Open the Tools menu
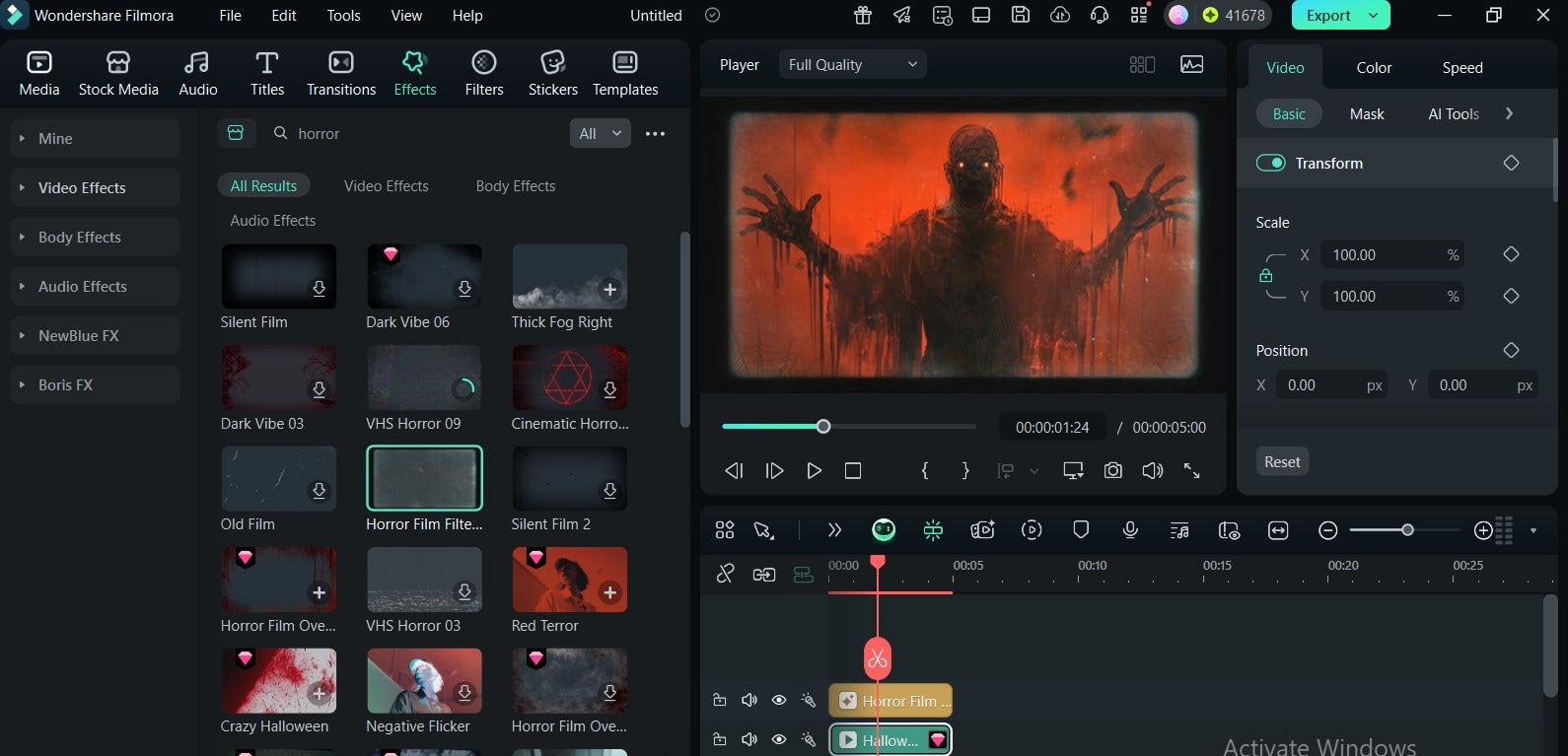This screenshot has width=1568, height=756. [343, 15]
